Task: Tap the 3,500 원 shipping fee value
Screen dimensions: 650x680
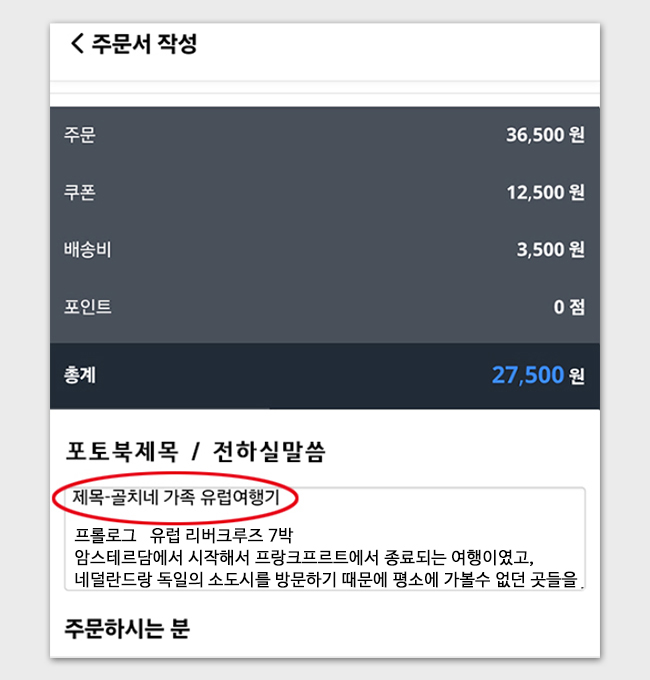Action: [x=550, y=249]
